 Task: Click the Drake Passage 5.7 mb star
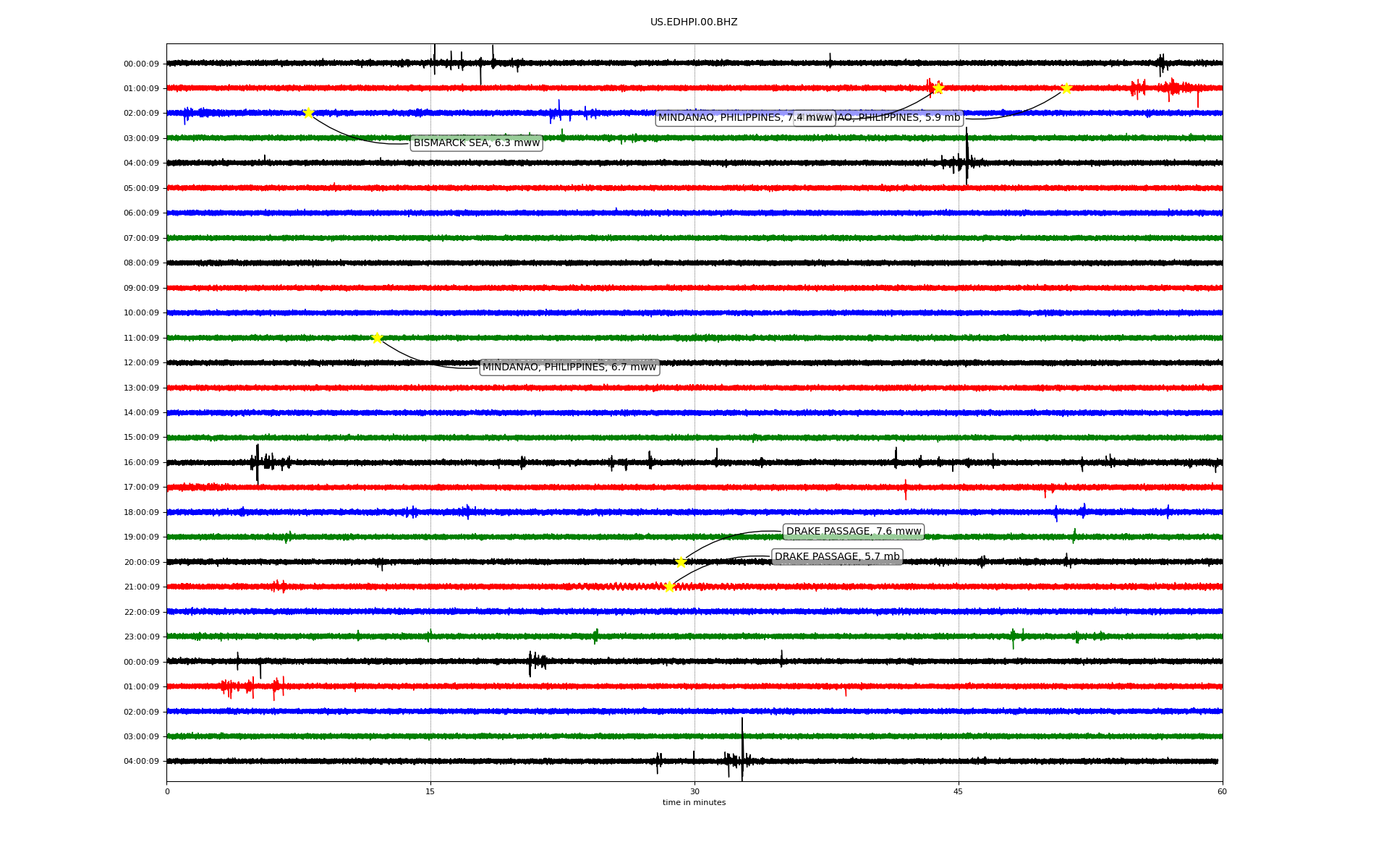(x=669, y=587)
